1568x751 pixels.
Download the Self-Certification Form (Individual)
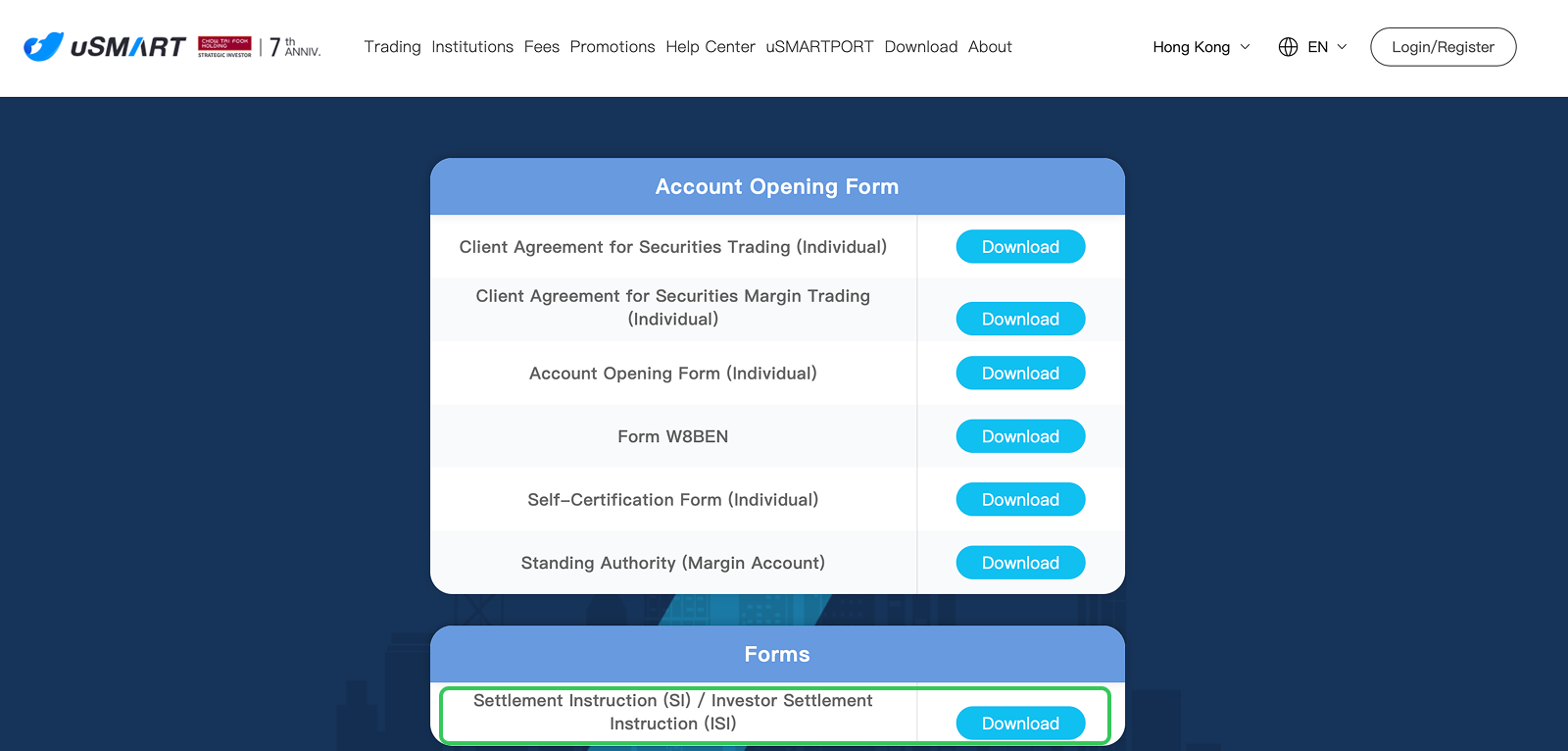(x=1020, y=500)
